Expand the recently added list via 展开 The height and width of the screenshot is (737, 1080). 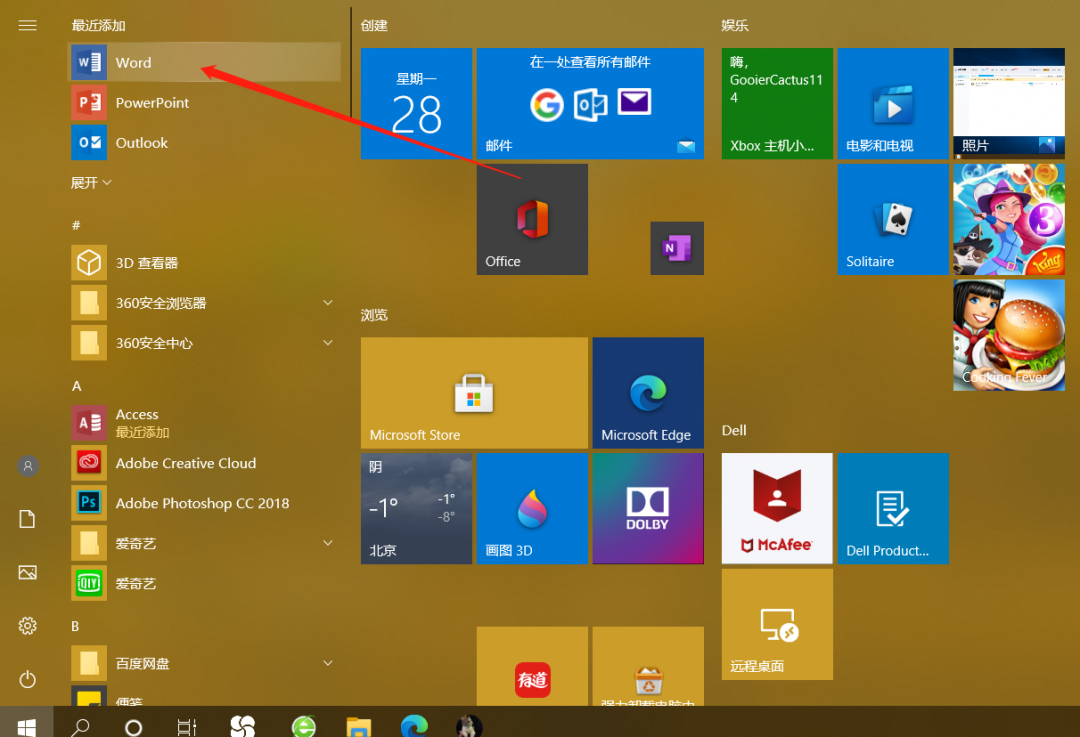91,183
